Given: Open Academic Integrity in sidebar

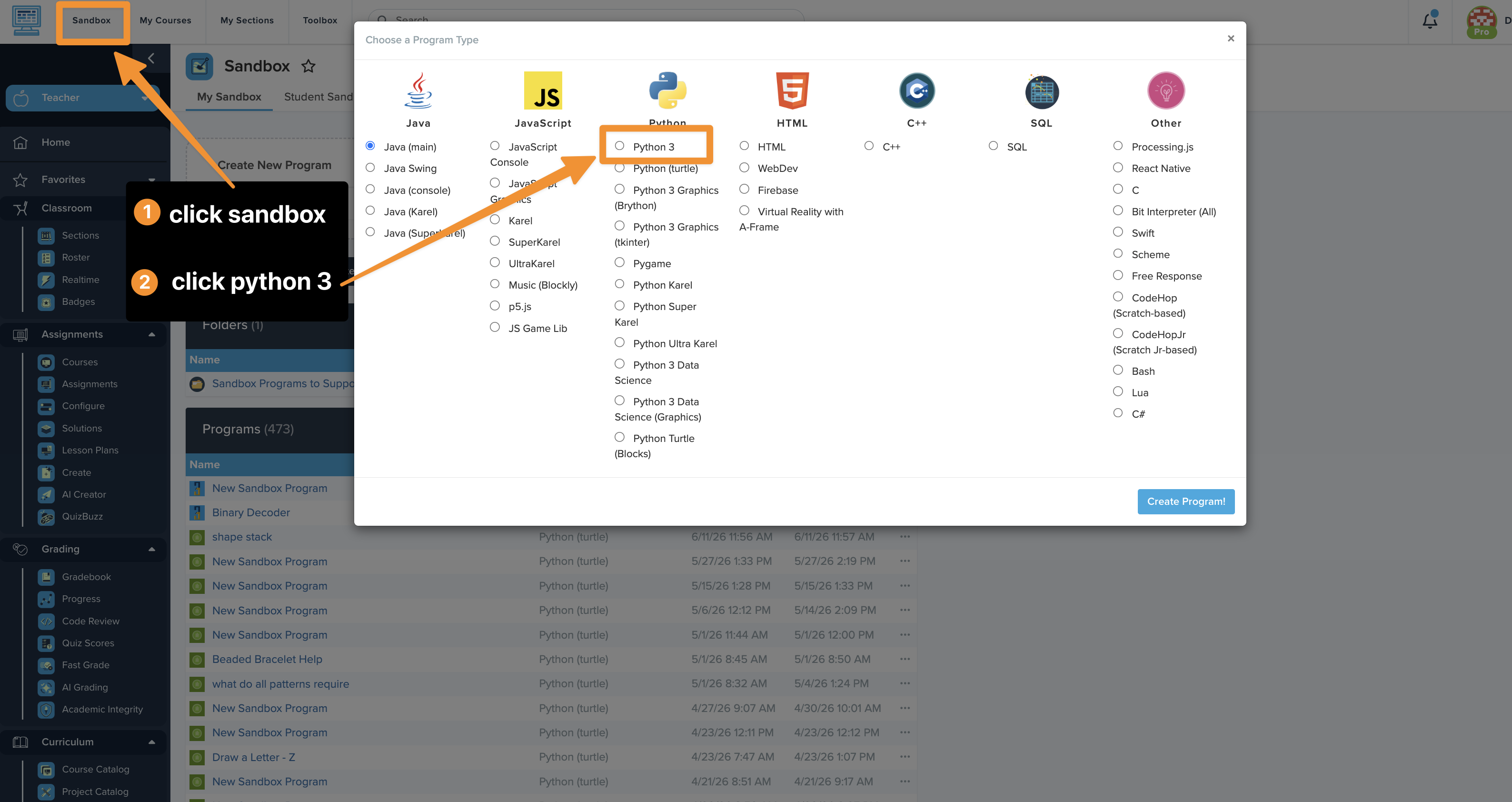Looking at the screenshot, I should 102,709.
